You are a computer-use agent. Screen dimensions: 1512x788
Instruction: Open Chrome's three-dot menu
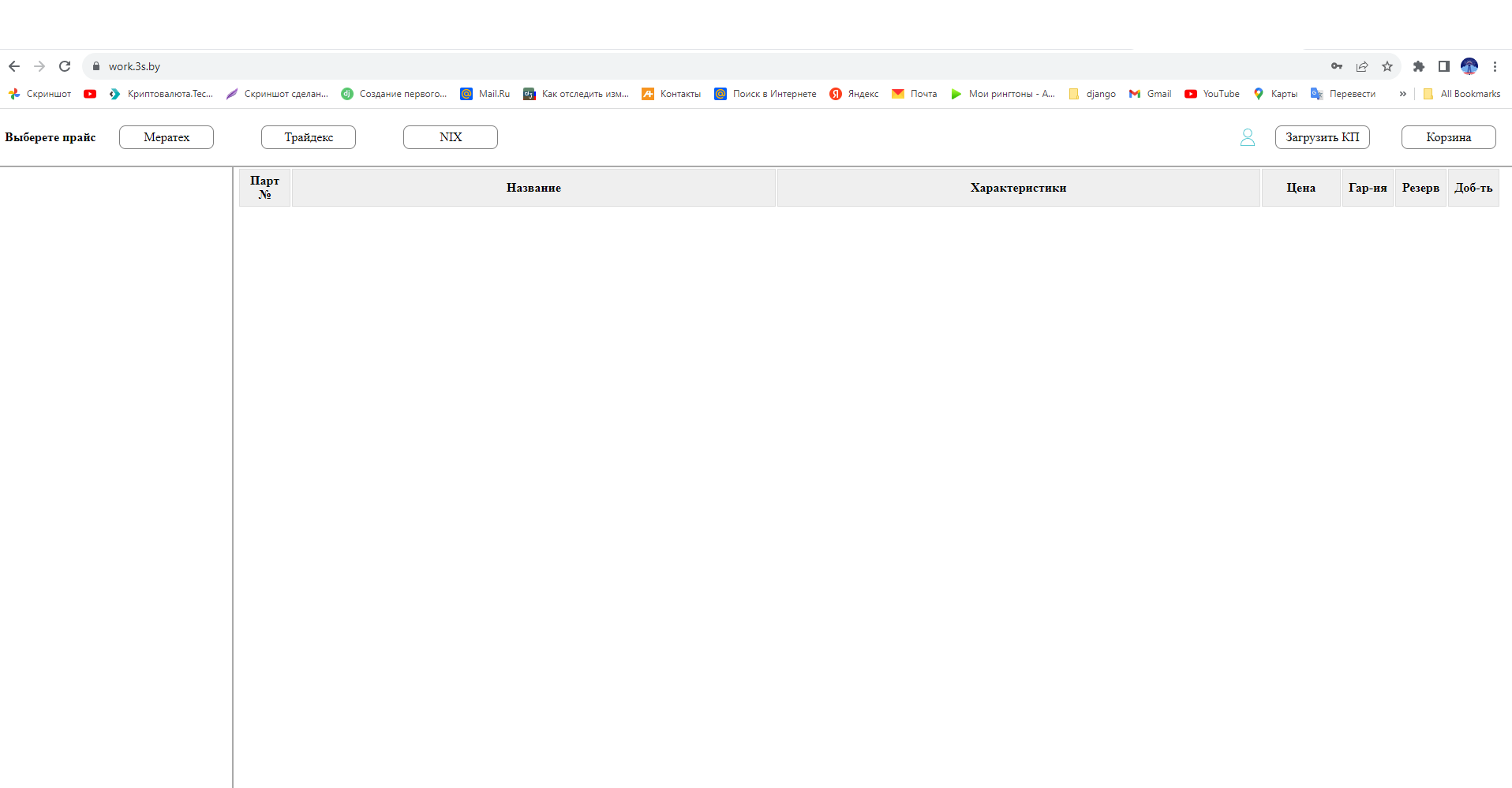coord(1495,66)
